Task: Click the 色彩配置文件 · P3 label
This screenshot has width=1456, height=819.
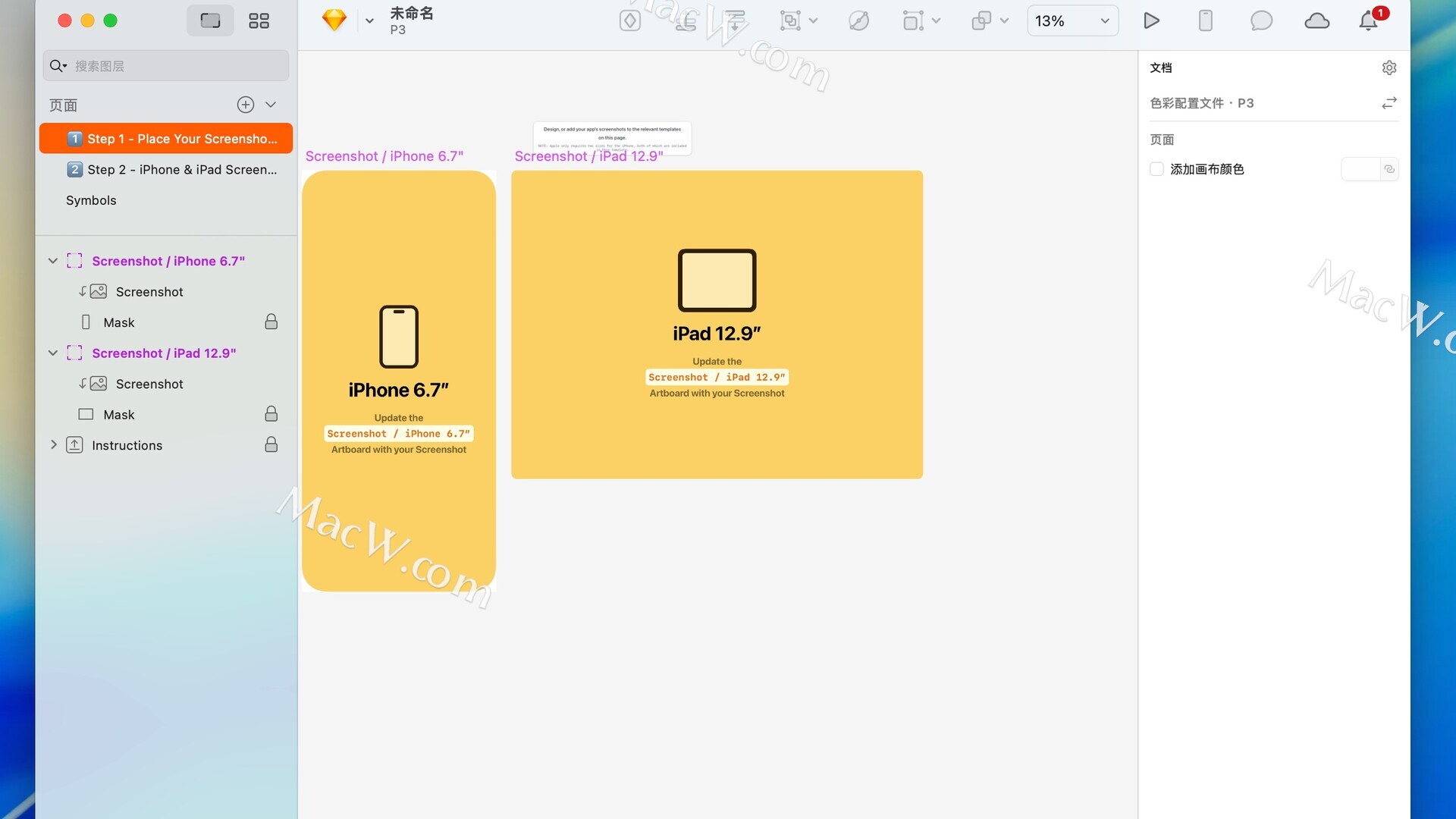Action: (x=1201, y=103)
